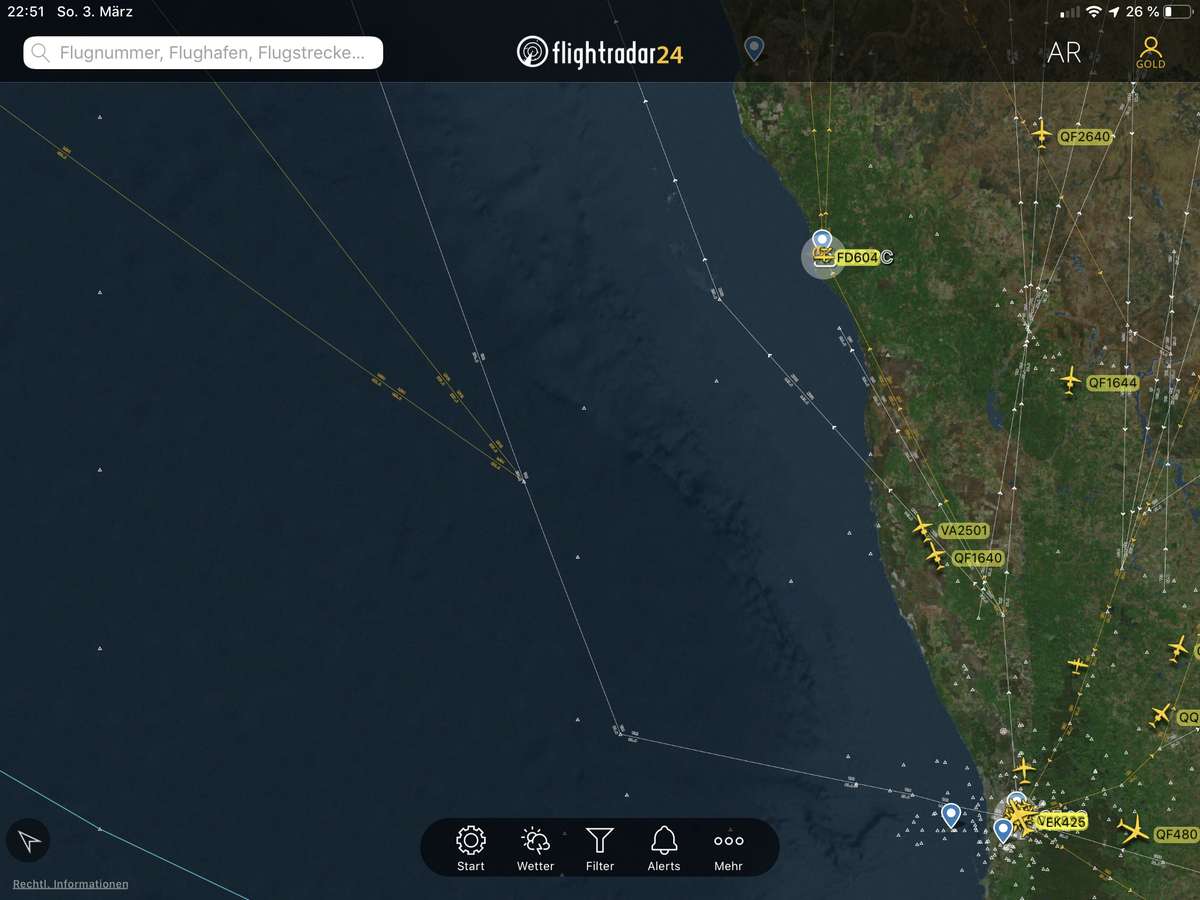Open the Mehr more menu
This screenshot has height=900, width=1200.
[x=728, y=848]
